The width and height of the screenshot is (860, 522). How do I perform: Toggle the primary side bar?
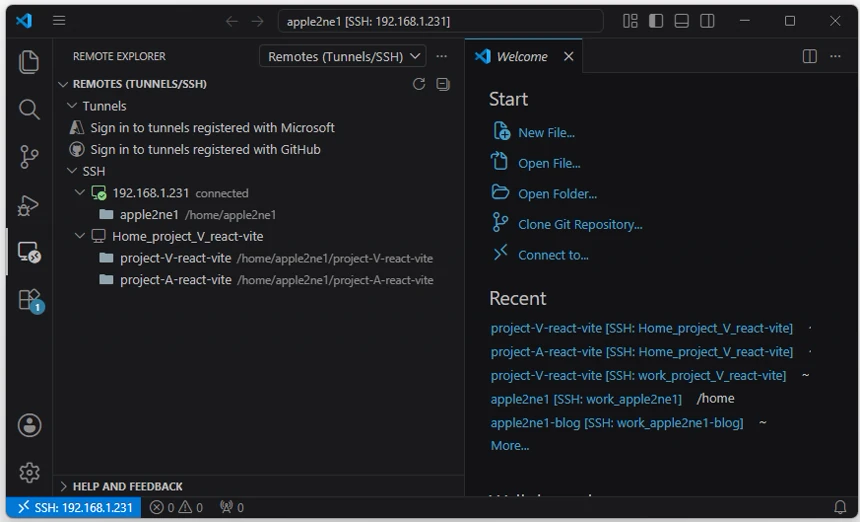click(656, 21)
